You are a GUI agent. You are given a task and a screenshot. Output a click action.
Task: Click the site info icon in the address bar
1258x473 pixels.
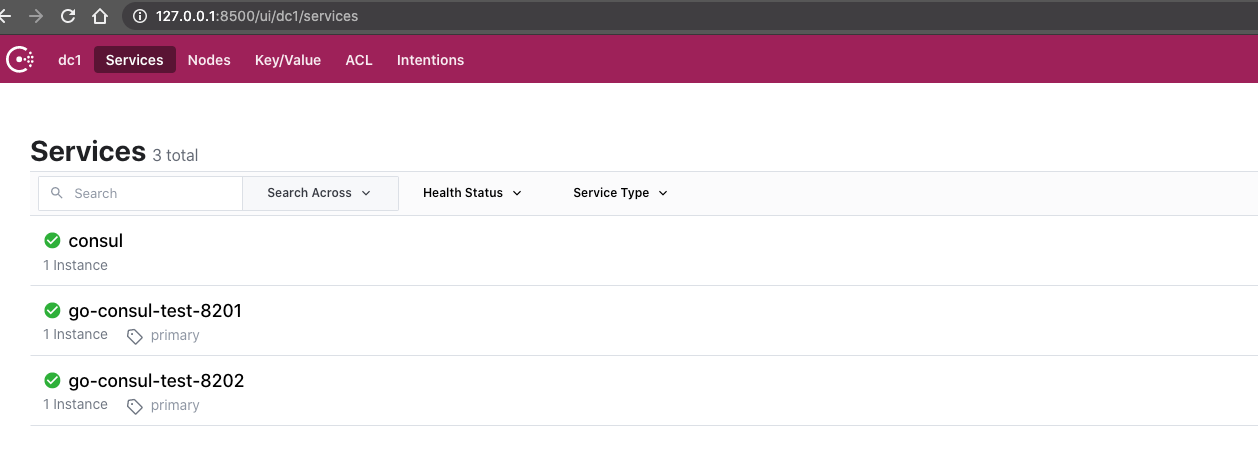pyautogui.click(x=139, y=16)
